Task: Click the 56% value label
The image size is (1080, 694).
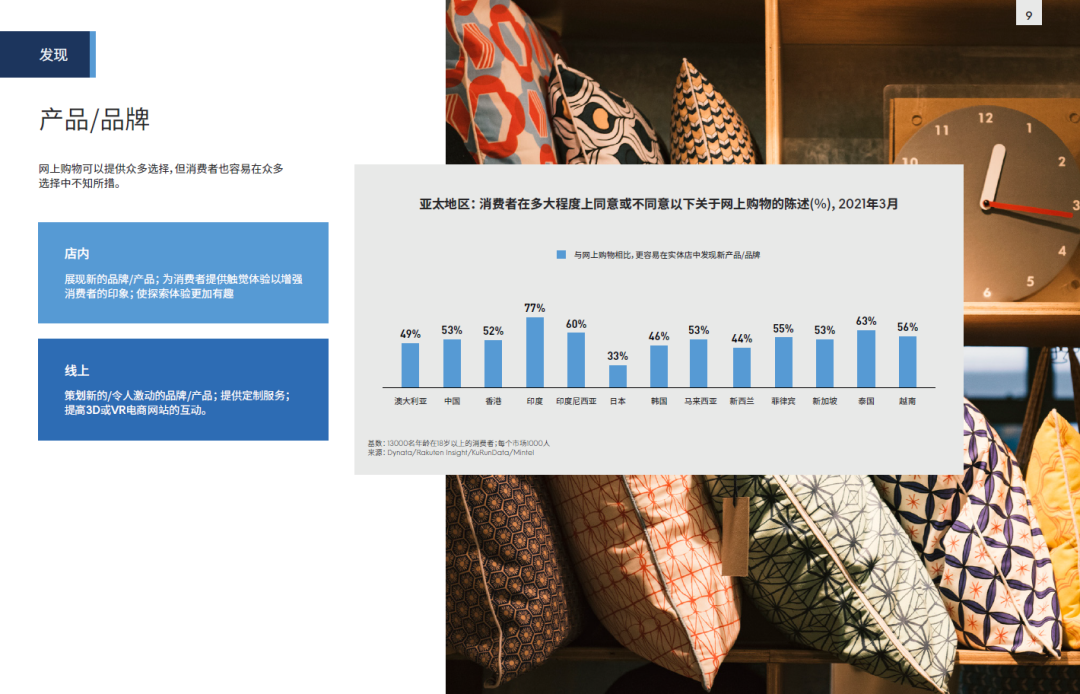Action: 908,327
